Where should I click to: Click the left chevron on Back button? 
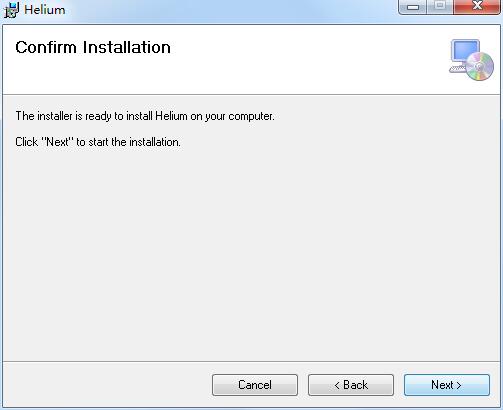coord(337,386)
